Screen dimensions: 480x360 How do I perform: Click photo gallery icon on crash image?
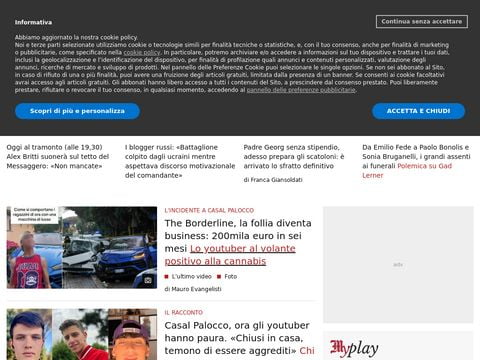148,280
